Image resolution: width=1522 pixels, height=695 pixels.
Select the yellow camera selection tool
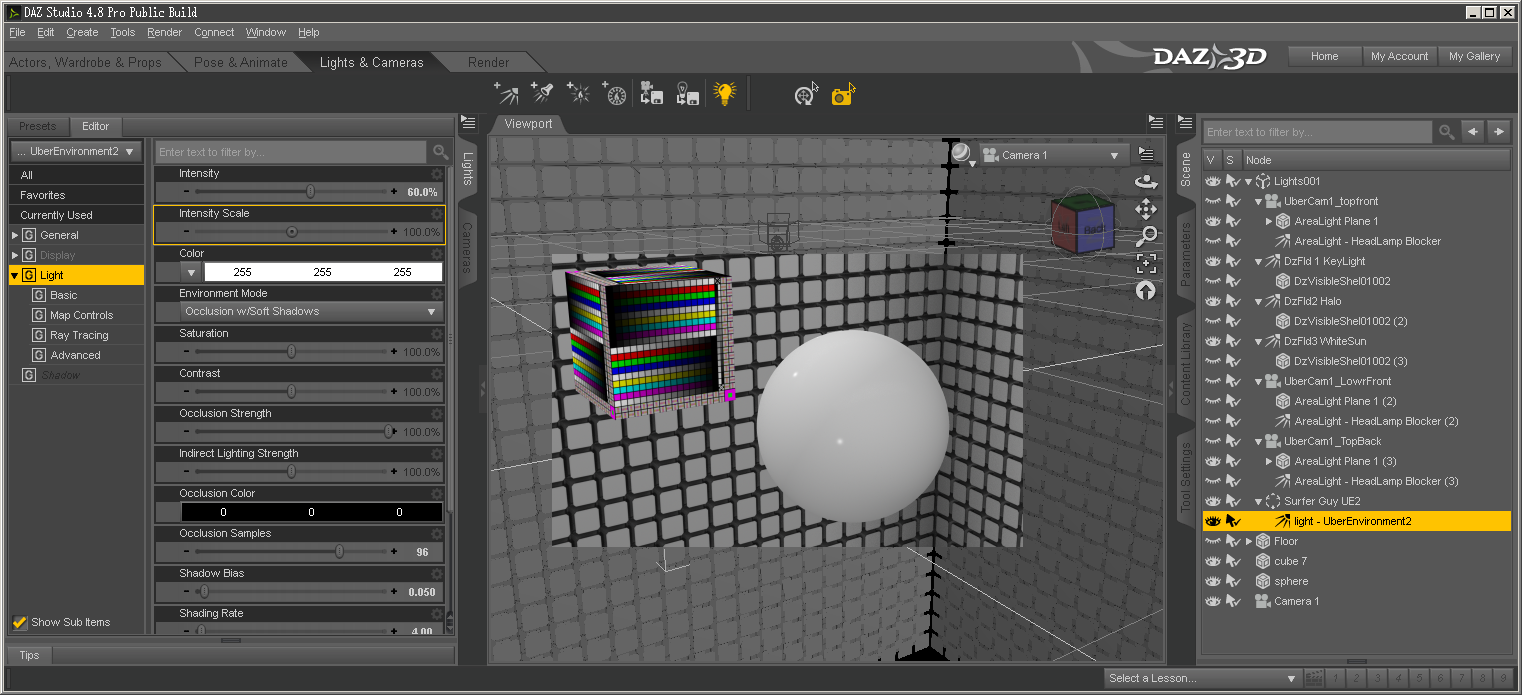click(x=843, y=93)
